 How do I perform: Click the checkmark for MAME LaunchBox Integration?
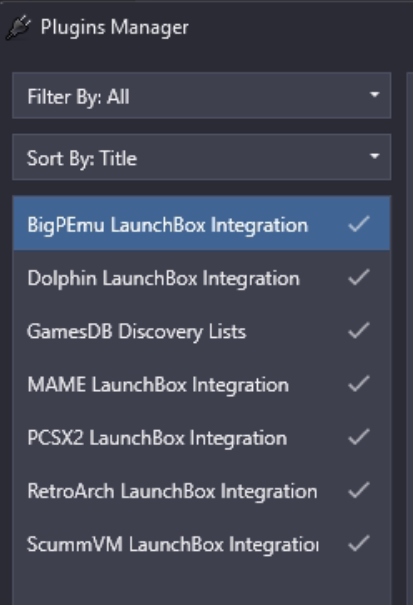click(359, 384)
